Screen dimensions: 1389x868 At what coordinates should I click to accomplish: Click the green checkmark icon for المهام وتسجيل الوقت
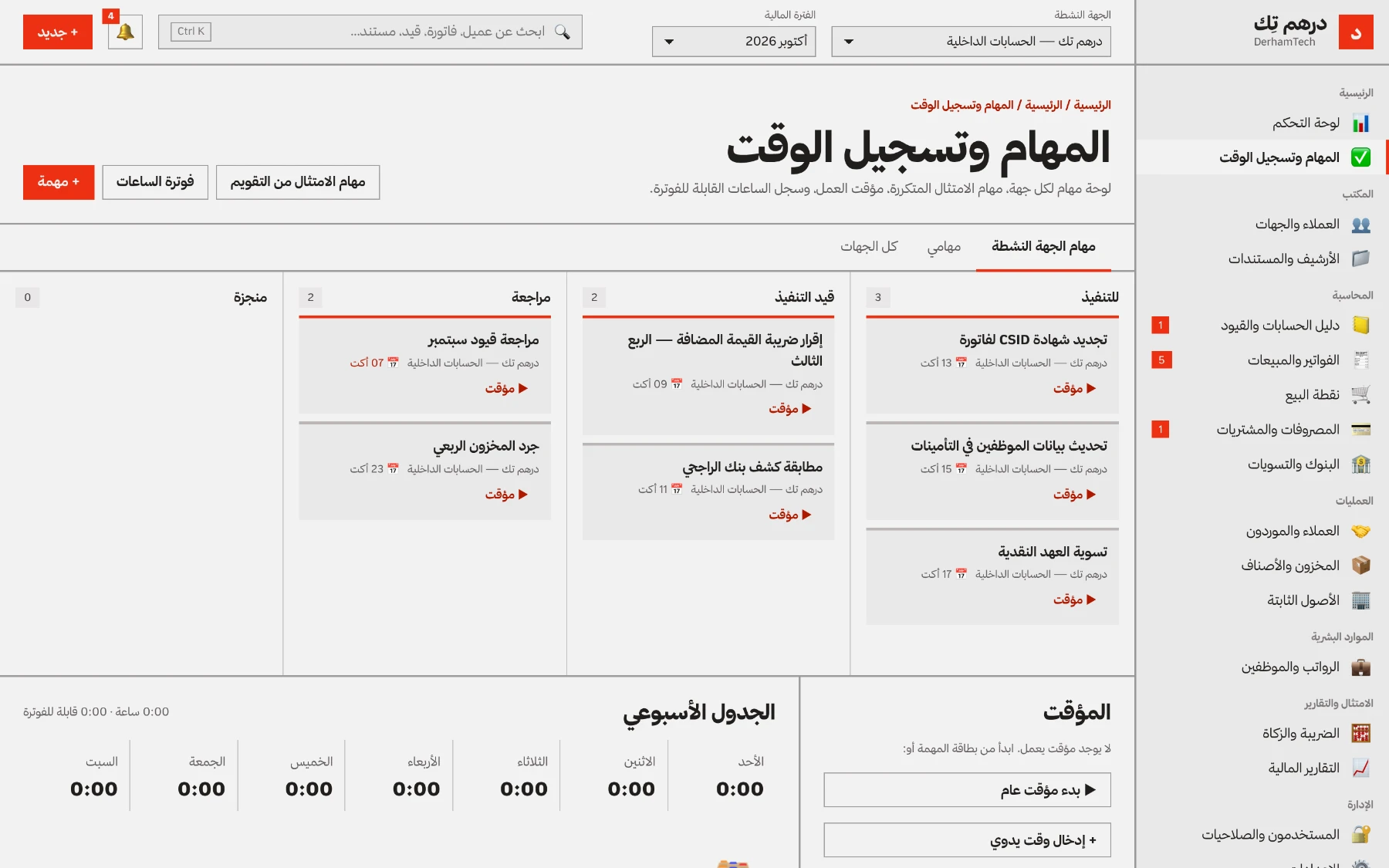1360,157
